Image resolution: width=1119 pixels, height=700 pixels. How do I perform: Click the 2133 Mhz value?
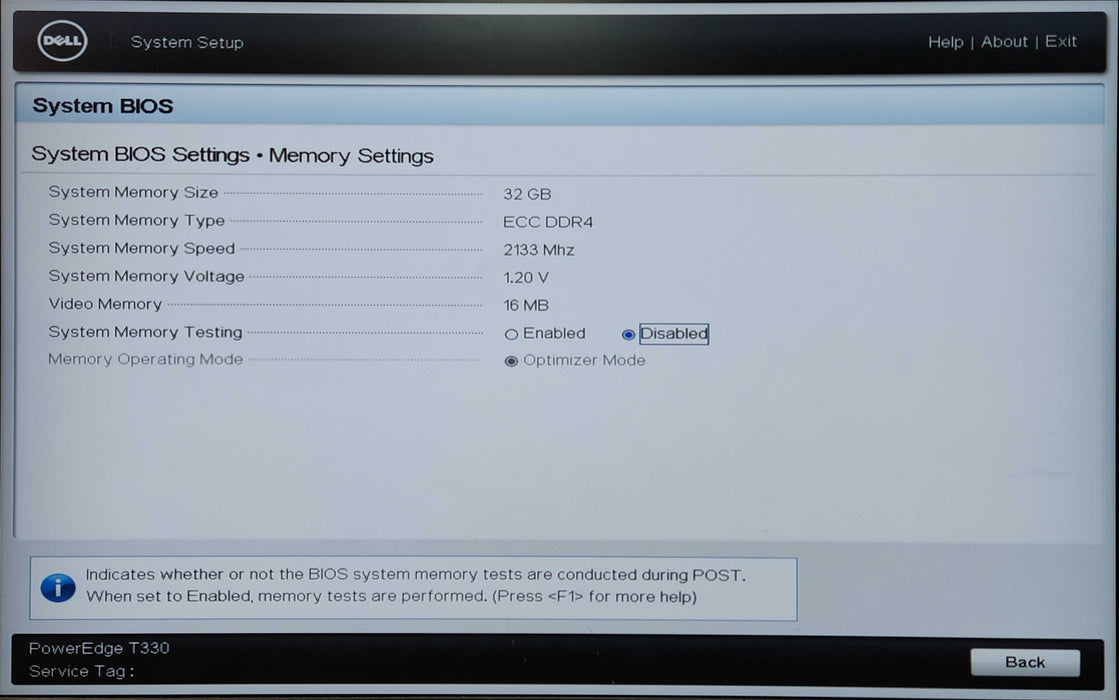click(539, 250)
